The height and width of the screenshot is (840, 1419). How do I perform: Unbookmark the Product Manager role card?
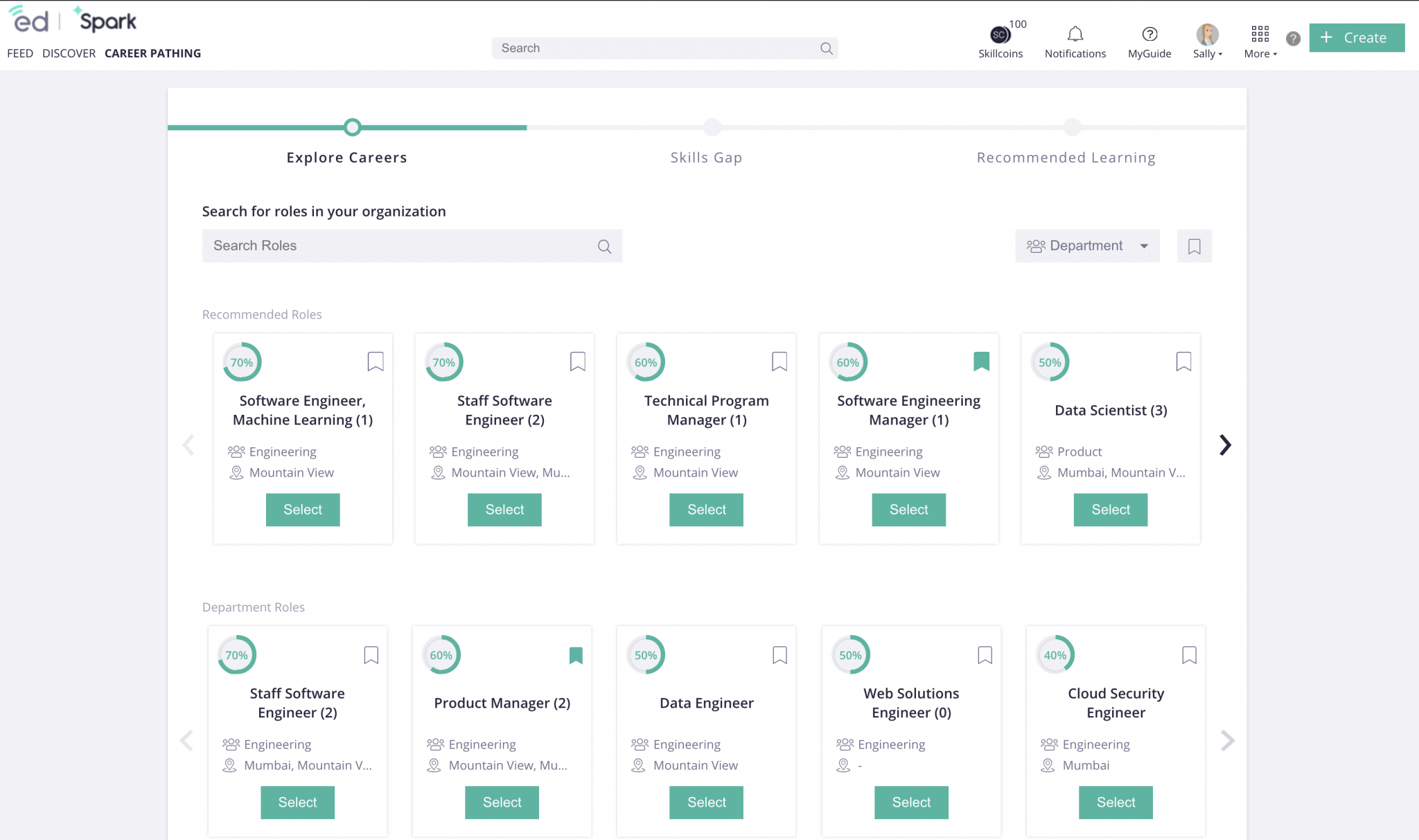pyautogui.click(x=576, y=654)
